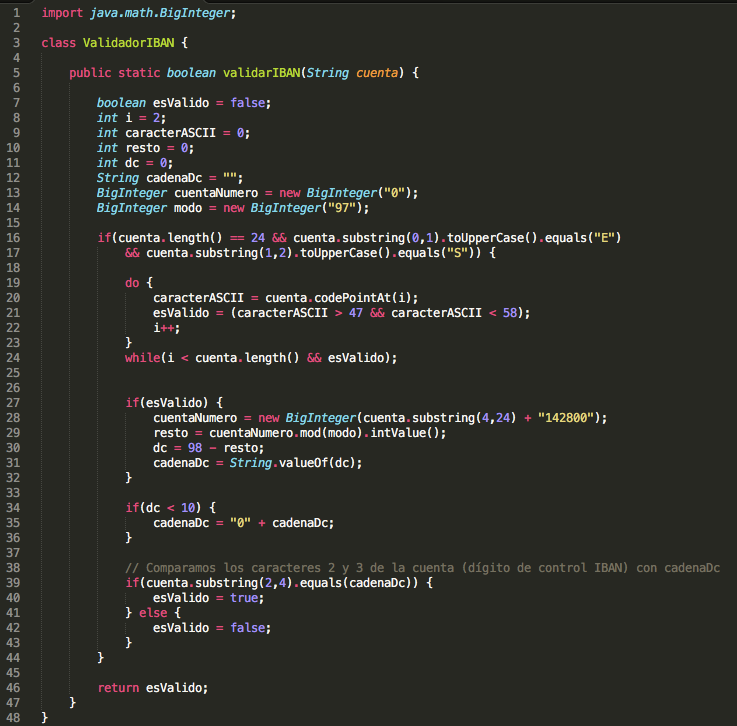Click the 'if(esValido)' condition
Image resolution: width=737 pixels, height=726 pixels.
(166, 403)
